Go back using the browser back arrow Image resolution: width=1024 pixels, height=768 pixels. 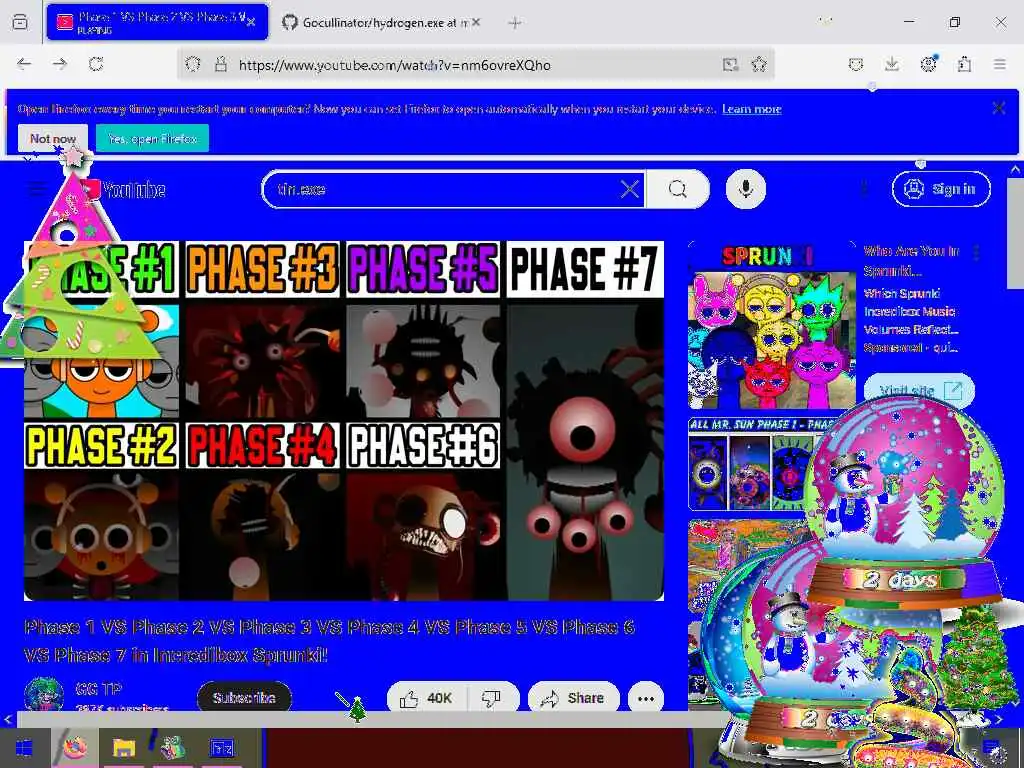24,64
